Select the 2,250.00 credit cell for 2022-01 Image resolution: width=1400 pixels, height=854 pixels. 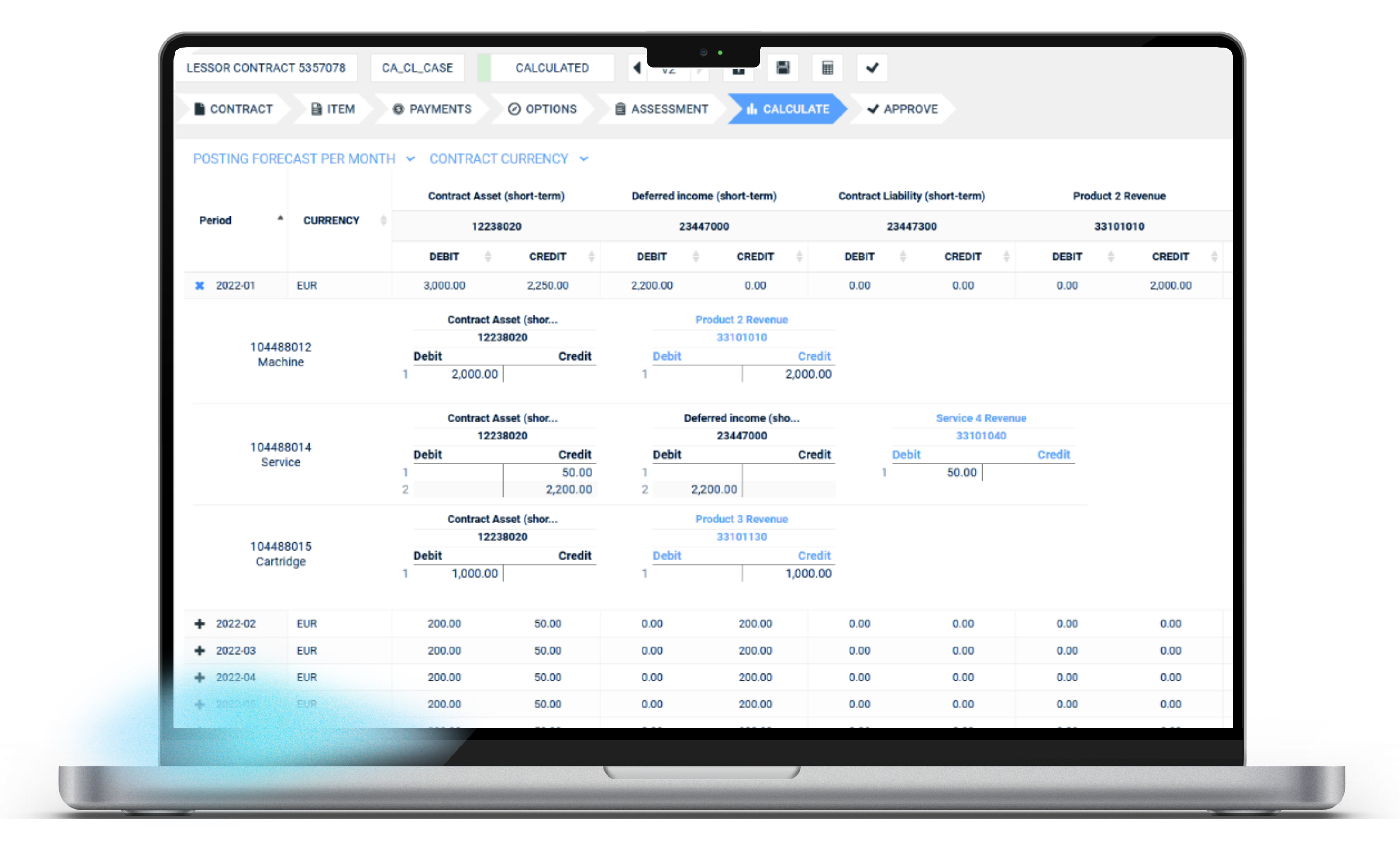point(547,285)
